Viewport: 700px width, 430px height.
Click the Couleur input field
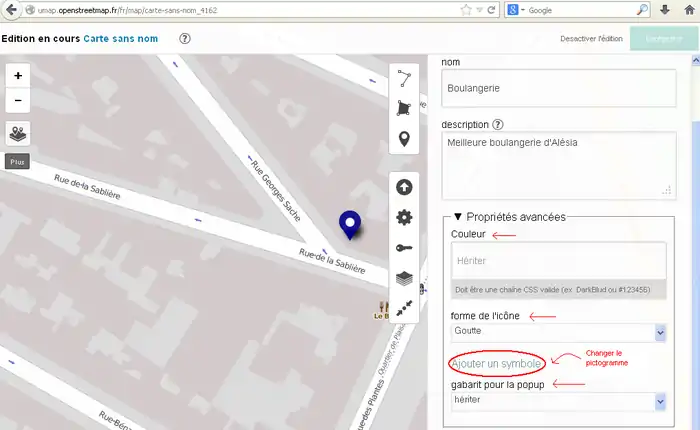pyautogui.click(x=558, y=260)
